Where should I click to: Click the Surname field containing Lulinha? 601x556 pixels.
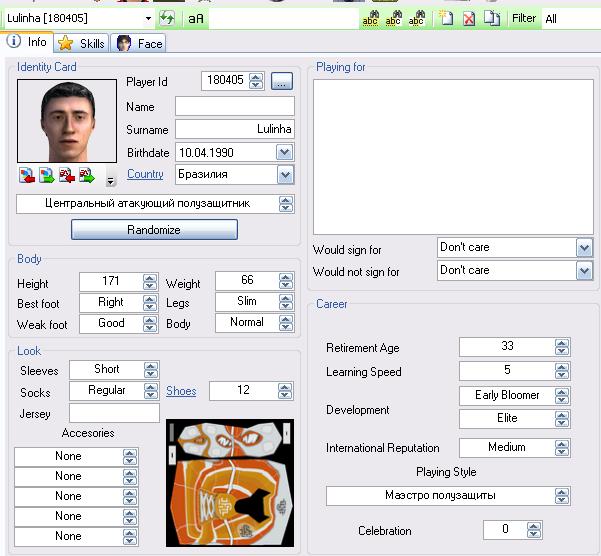coord(235,129)
